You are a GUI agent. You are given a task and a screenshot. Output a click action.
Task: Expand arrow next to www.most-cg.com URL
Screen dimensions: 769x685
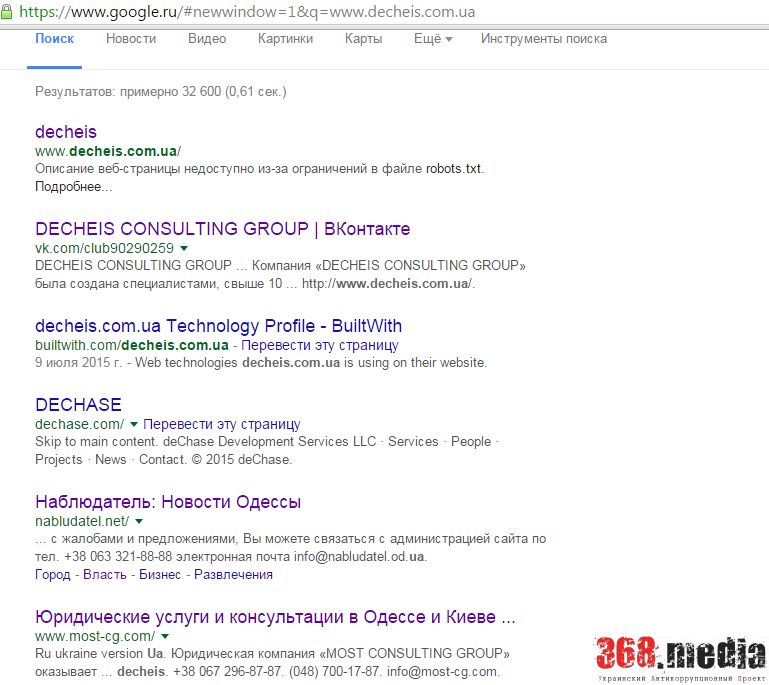point(164,636)
